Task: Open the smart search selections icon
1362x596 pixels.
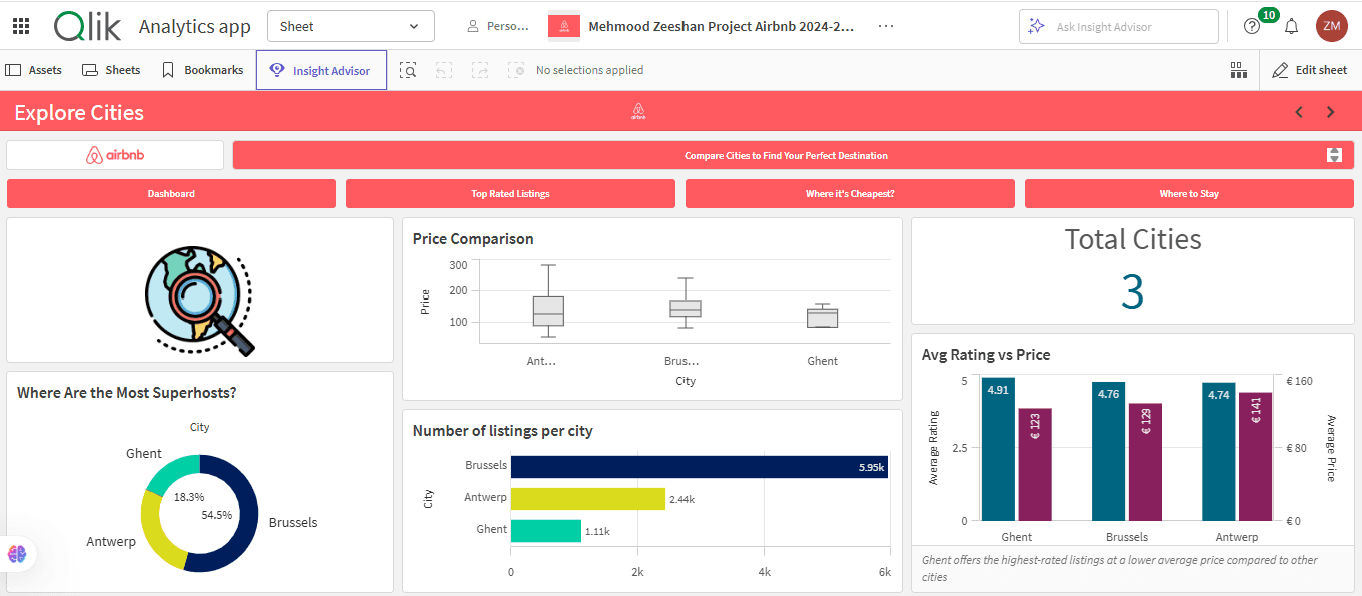Action: (408, 70)
